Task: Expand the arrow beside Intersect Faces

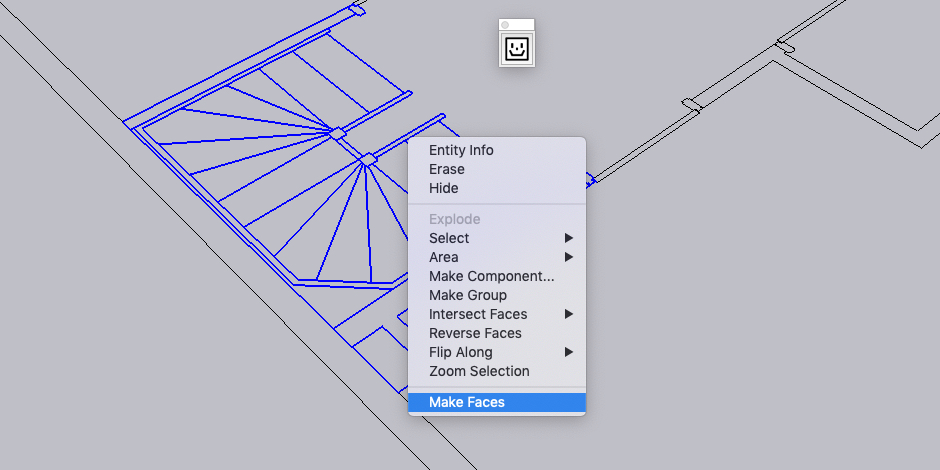Action: click(x=569, y=314)
